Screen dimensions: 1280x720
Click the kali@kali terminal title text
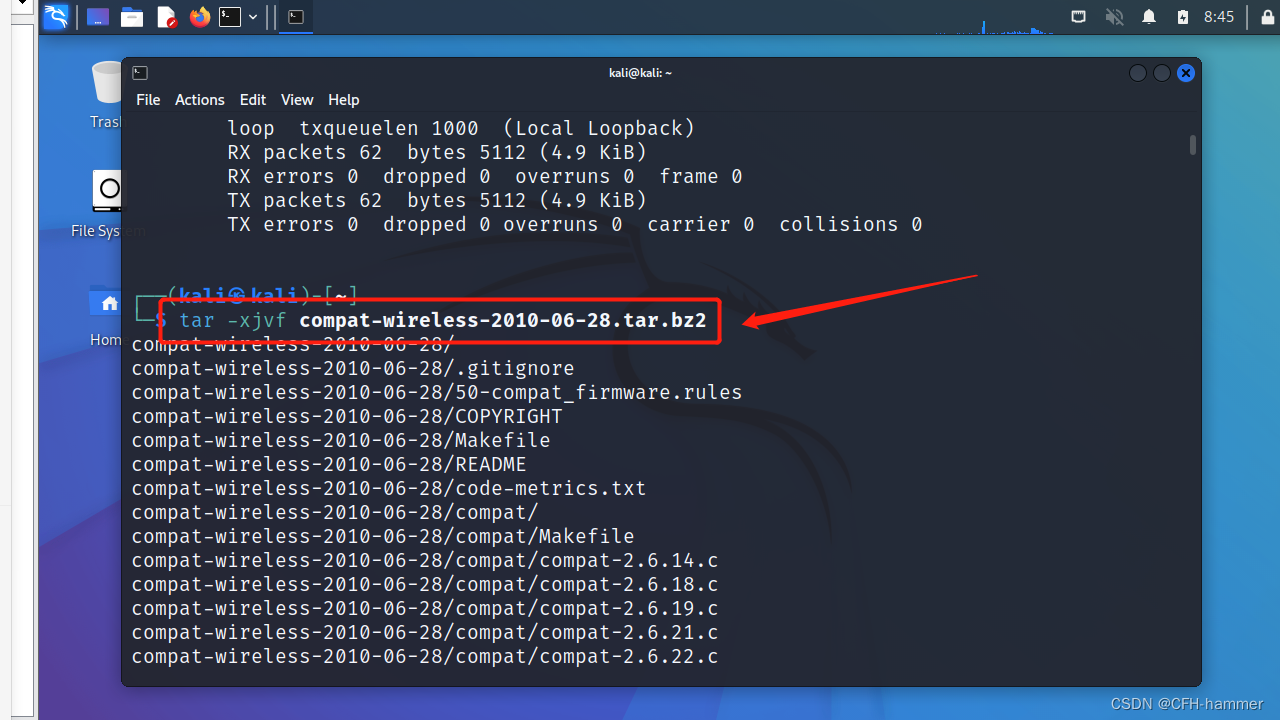640,73
